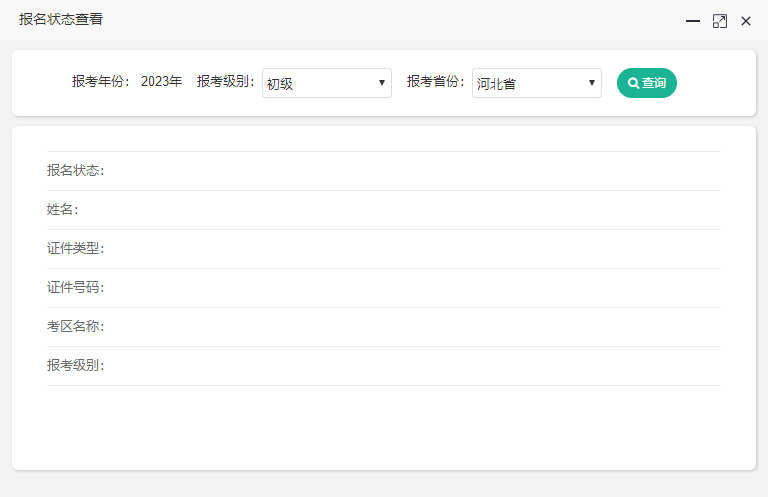Click the arrow of the 河北省 combo box
The image size is (768, 497).
pyautogui.click(x=592, y=83)
